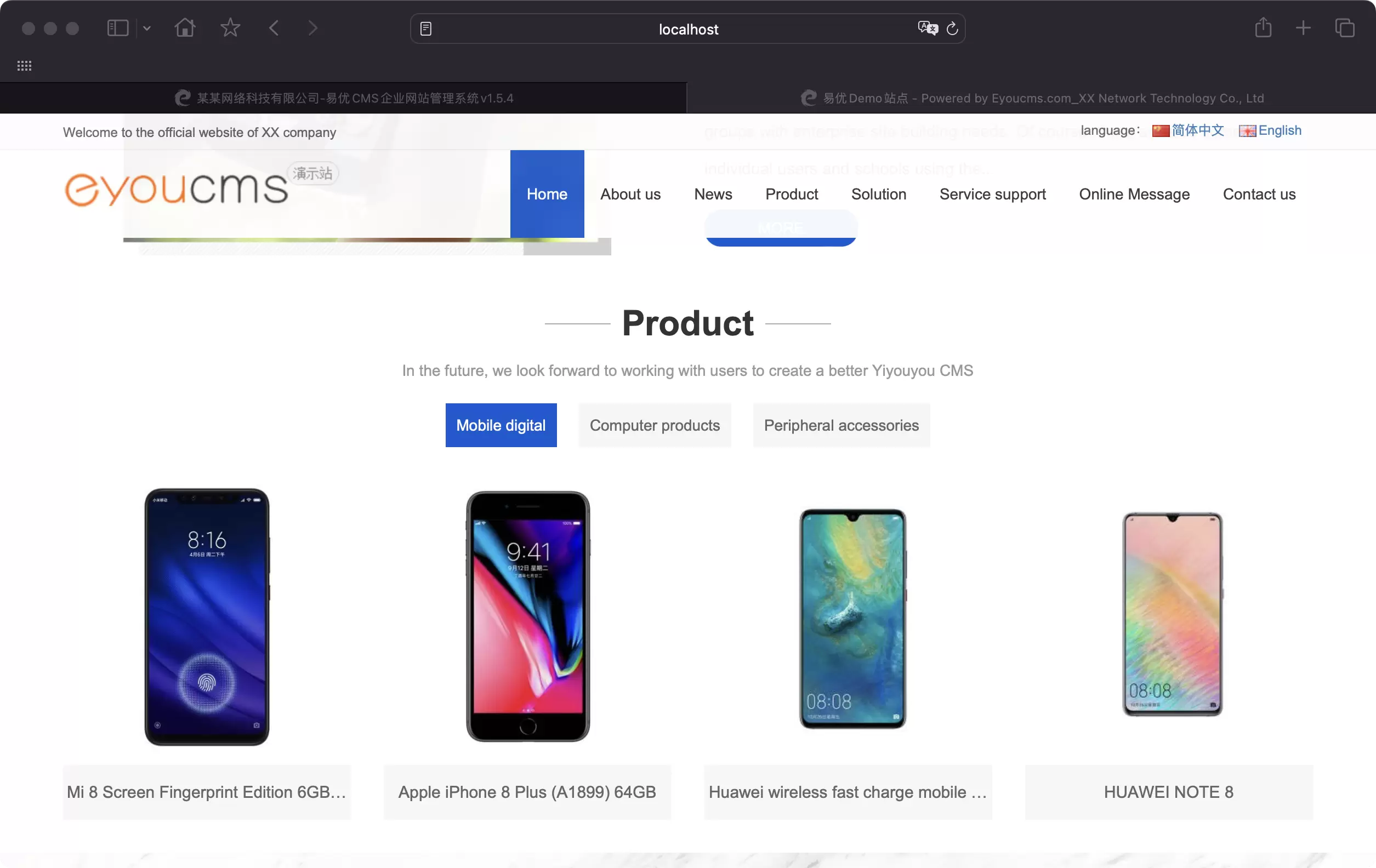Select the News navigation link
The image size is (1376, 868).
(713, 194)
